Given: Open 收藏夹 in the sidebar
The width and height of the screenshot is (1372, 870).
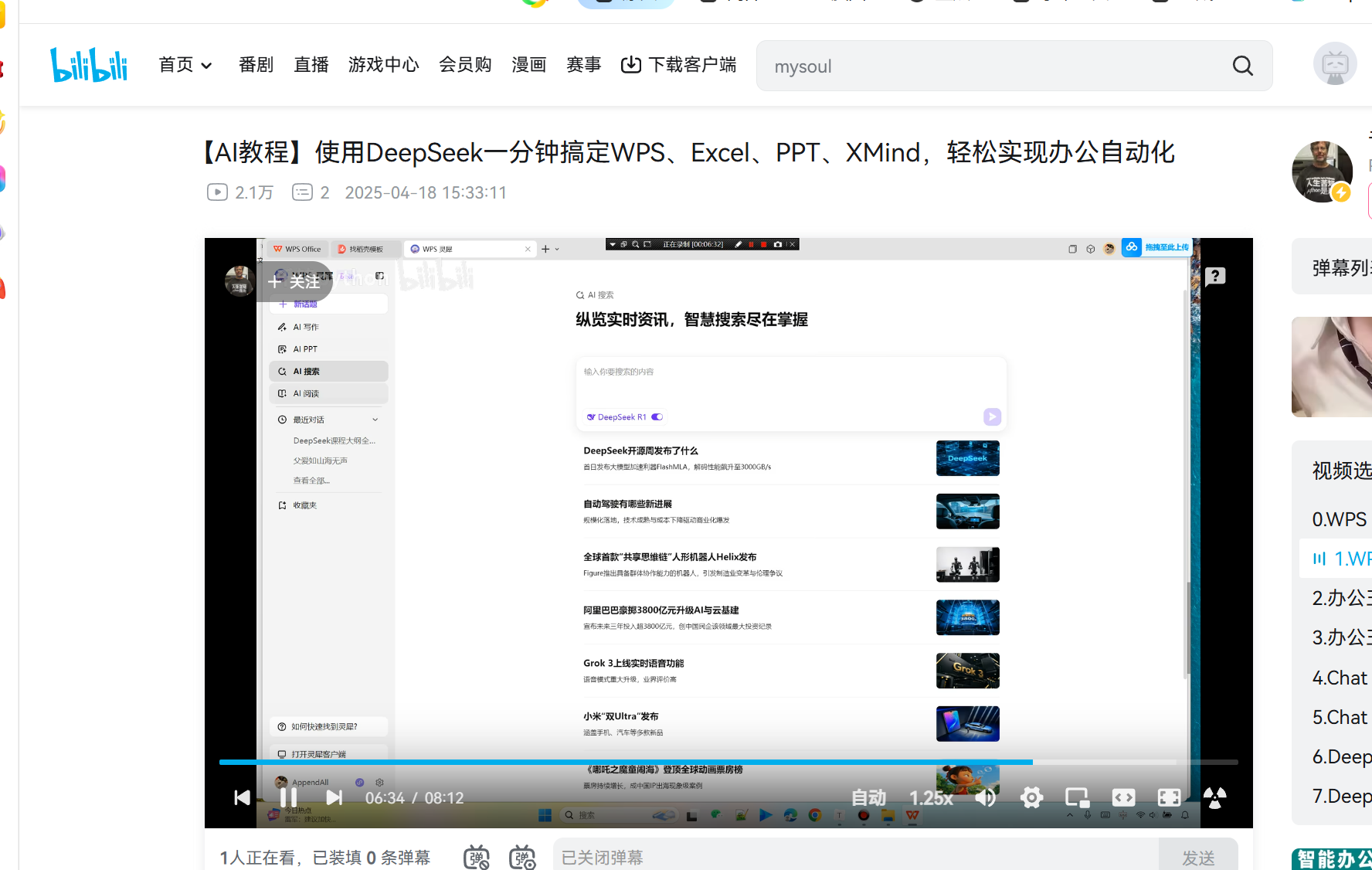Looking at the screenshot, I should [328, 505].
